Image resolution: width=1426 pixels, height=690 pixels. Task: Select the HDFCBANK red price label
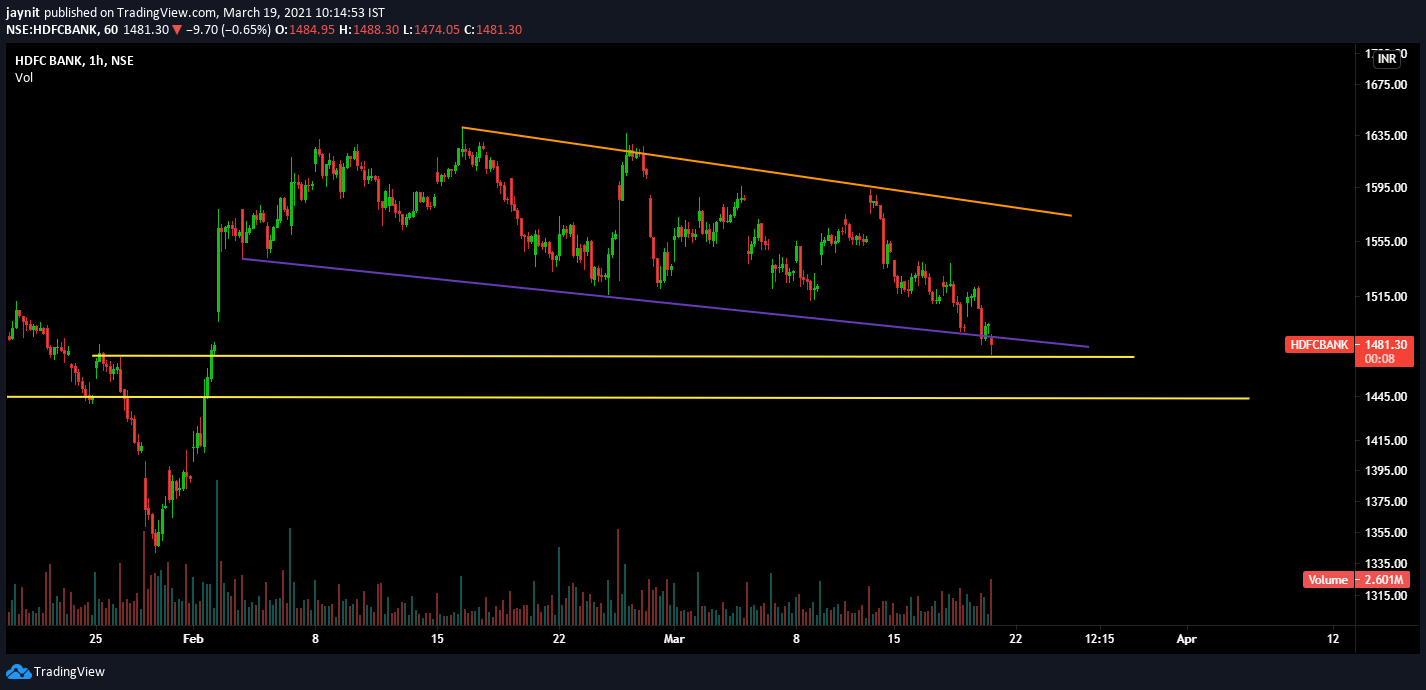click(1319, 344)
